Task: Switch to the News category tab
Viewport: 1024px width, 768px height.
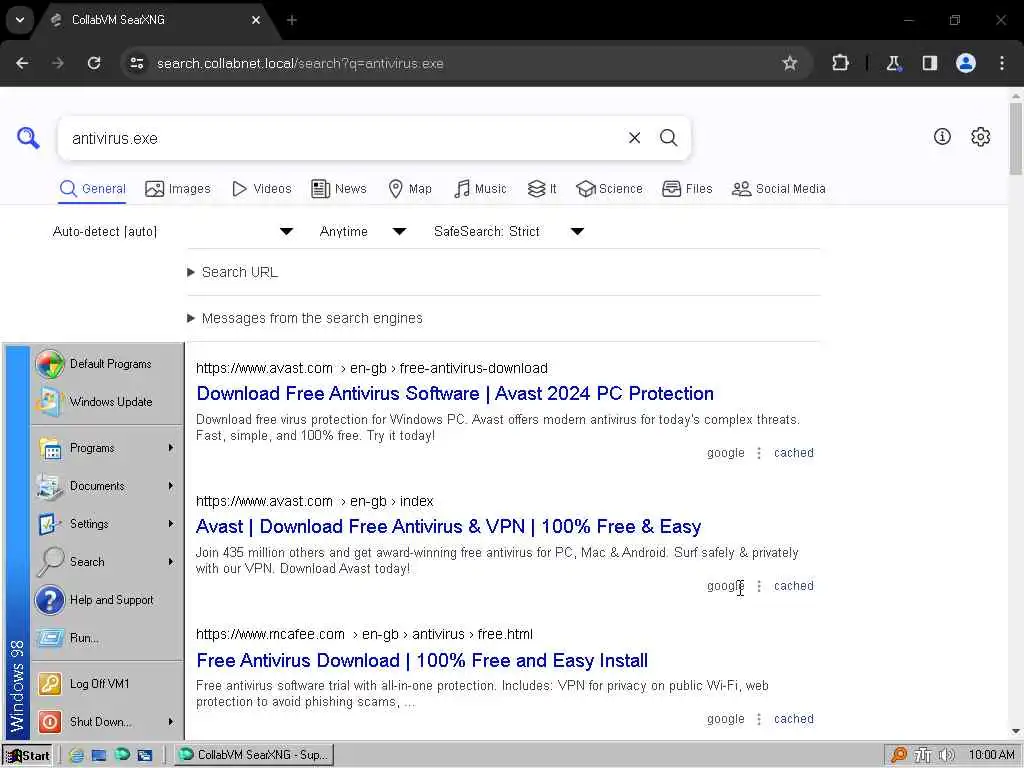Action: click(339, 189)
